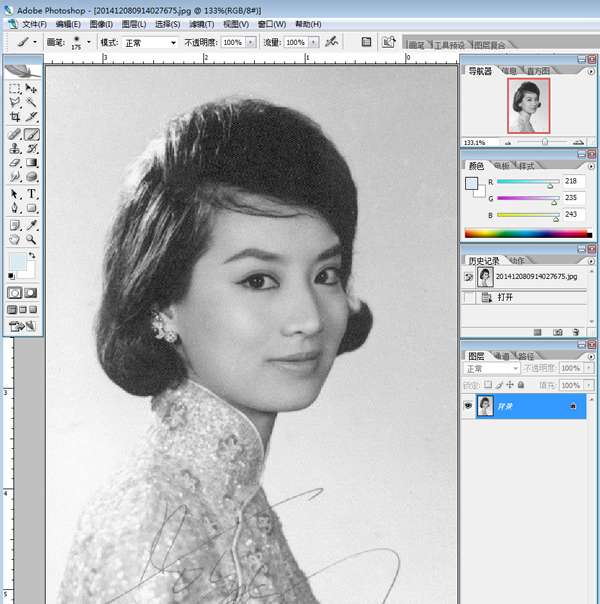Toggle lock transparent pixels in Layers panel
This screenshot has height=604, width=600.
click(487, 384)
